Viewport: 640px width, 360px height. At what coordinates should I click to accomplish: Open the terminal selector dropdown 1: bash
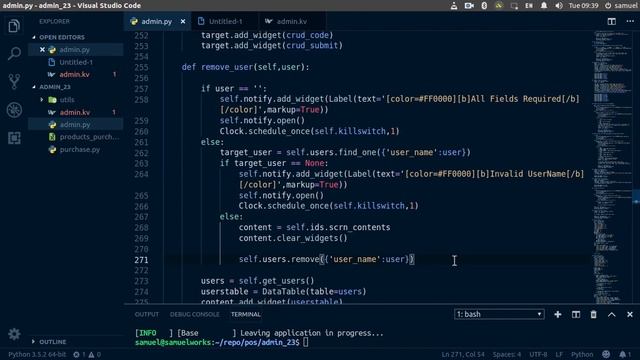click(x=499, y=314)
